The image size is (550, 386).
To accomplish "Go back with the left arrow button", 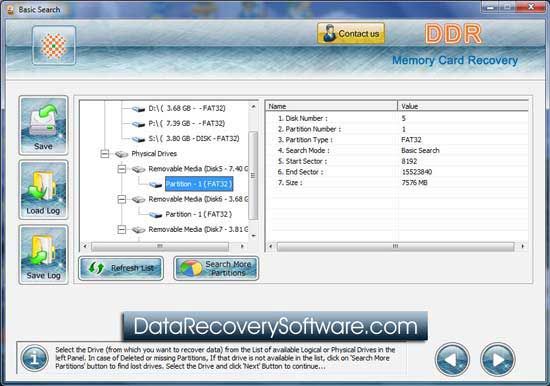I will click(452, 359).
